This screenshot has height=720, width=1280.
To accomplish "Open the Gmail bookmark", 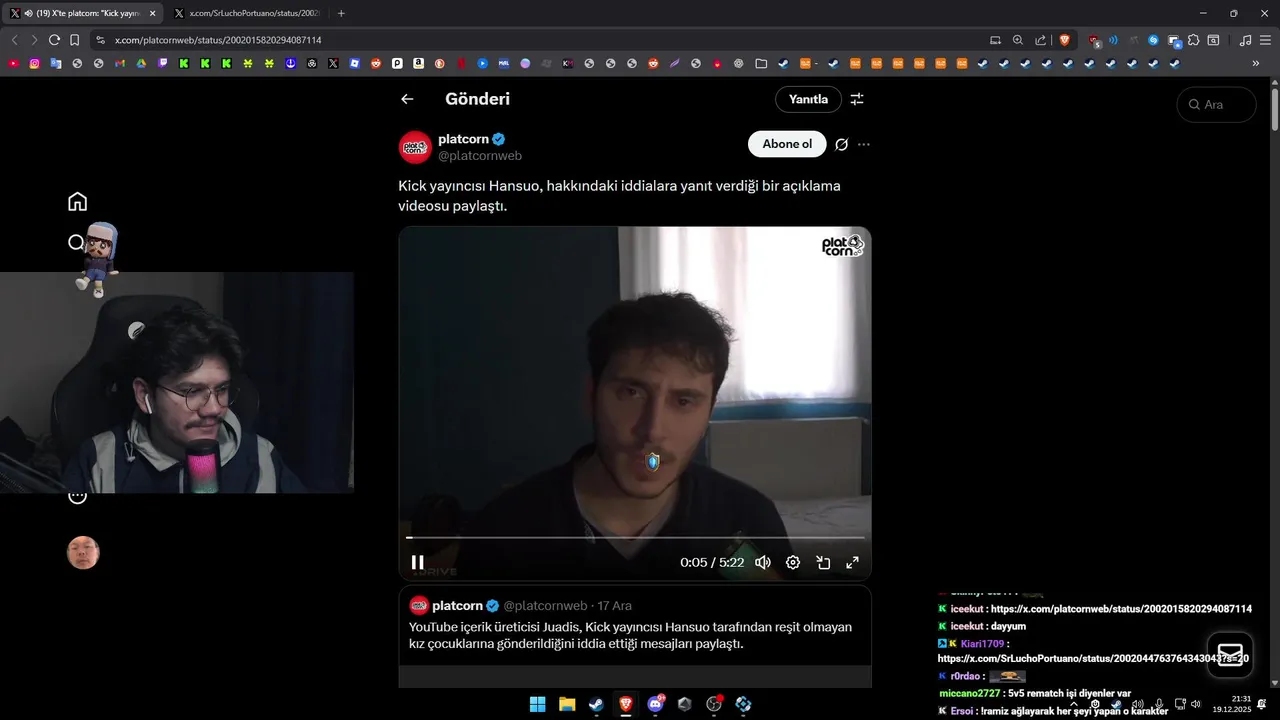I will coord(120,63).
